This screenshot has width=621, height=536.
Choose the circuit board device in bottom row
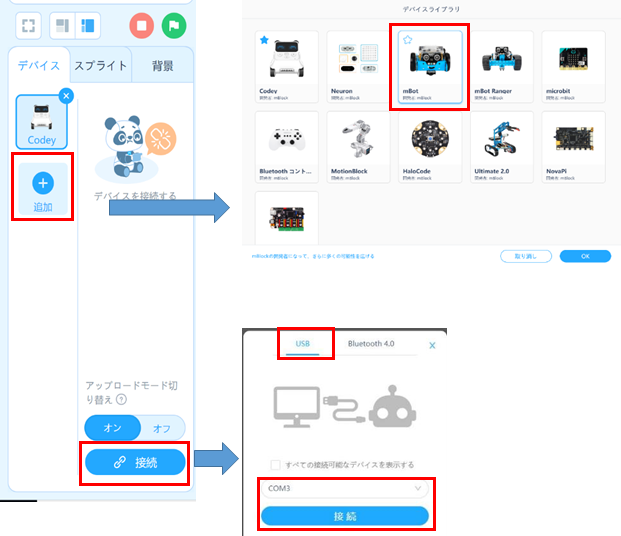(286, 218)
